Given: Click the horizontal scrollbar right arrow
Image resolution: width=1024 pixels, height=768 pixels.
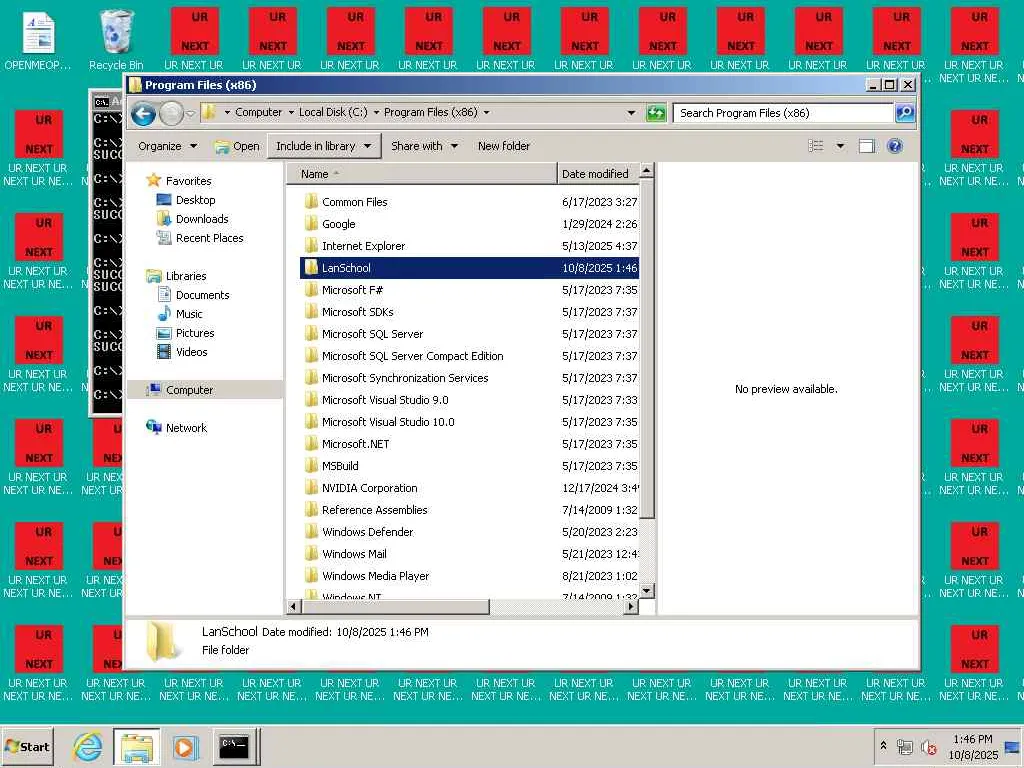Looking at the screenshot, I should click(630, 607).
